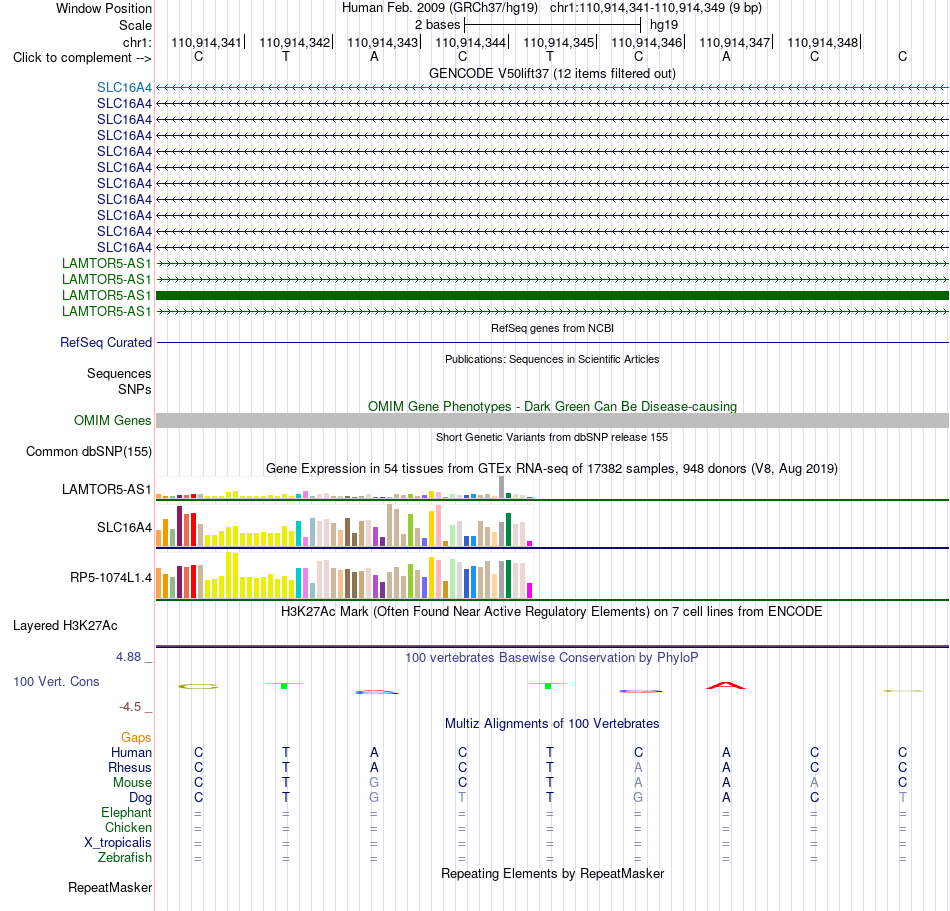The height and width of the screenshot is (911, 950).
Task: Click the 'Rhesus' alignment row label
Action: pos(130,767)
